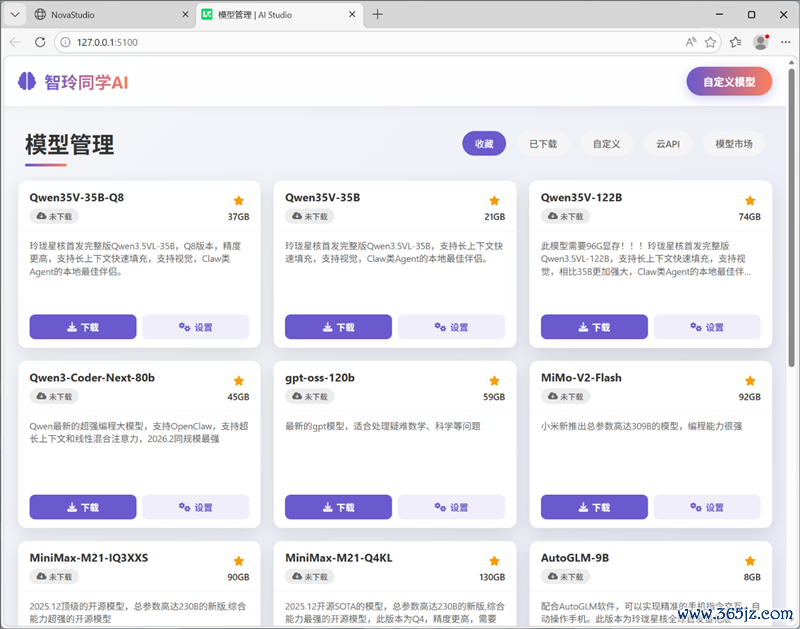The height and width of the screenshot is (629, 800).
Task: Toggle the MiMo-V2-Flash favorite star
Action: 749,381
